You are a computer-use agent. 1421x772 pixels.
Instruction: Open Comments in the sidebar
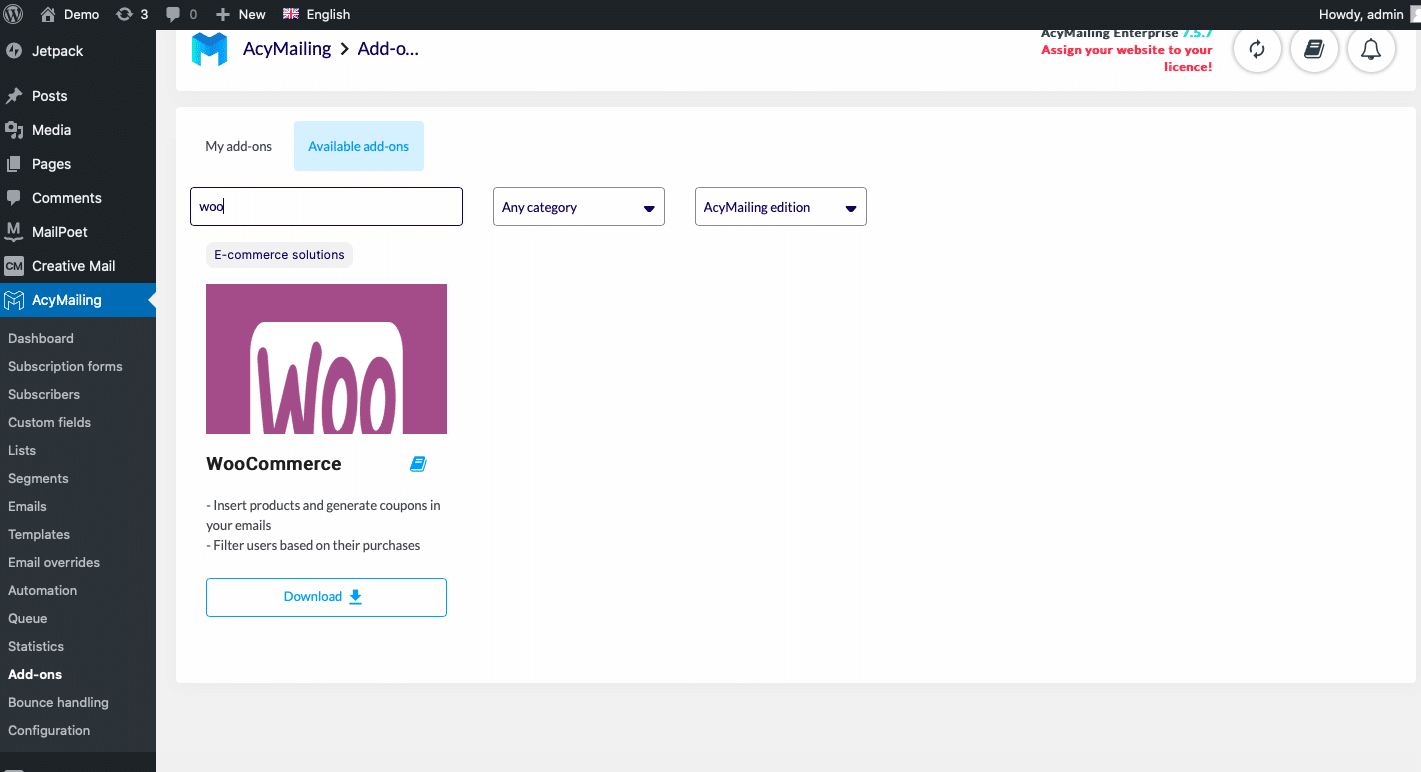pyautogui.click(x=78, y=198)
